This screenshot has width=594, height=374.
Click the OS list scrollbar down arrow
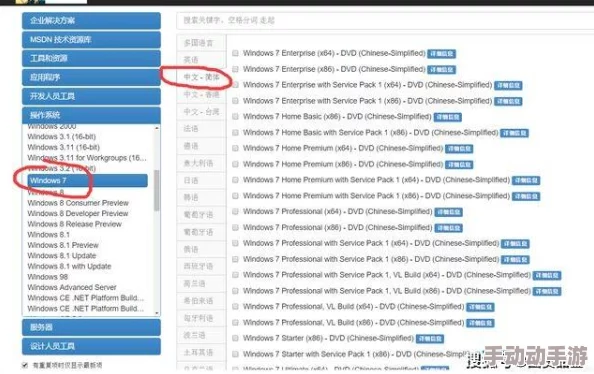click(157, 313)
